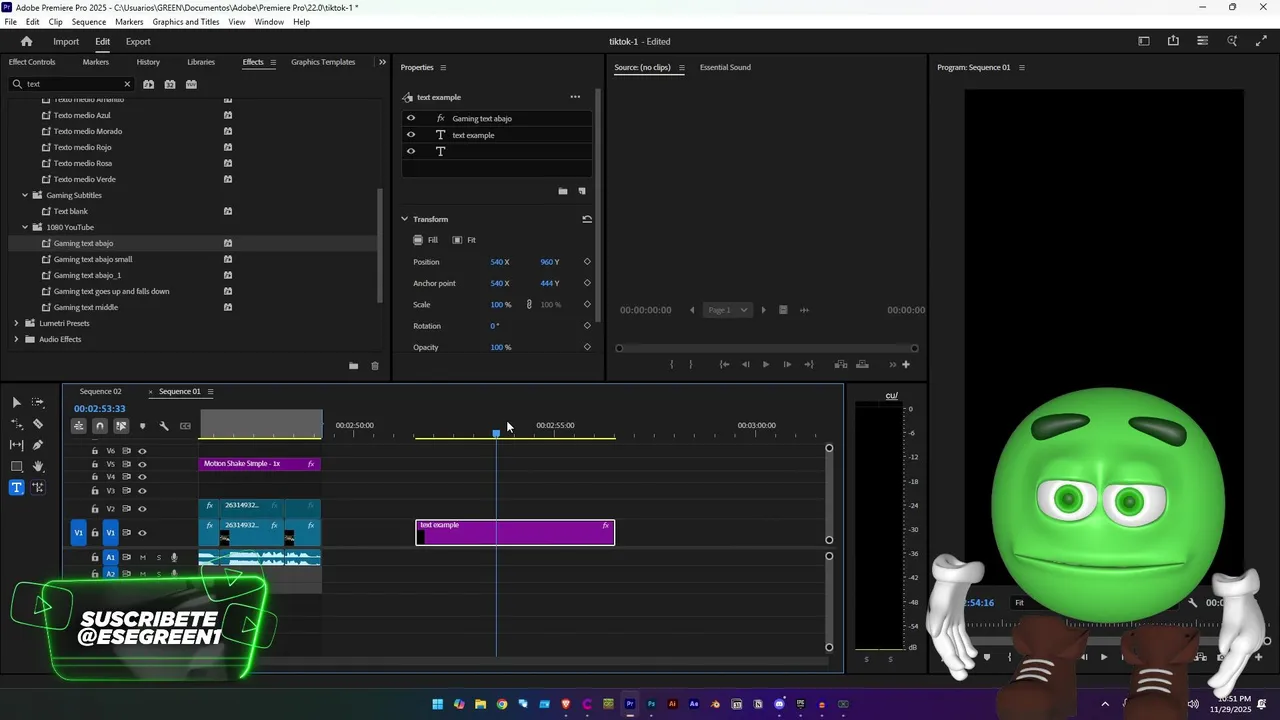Screen dimensions: 1280x720
Task: Show hidden panel tabs overflow chevron
Action: click(x=381, y=62)
